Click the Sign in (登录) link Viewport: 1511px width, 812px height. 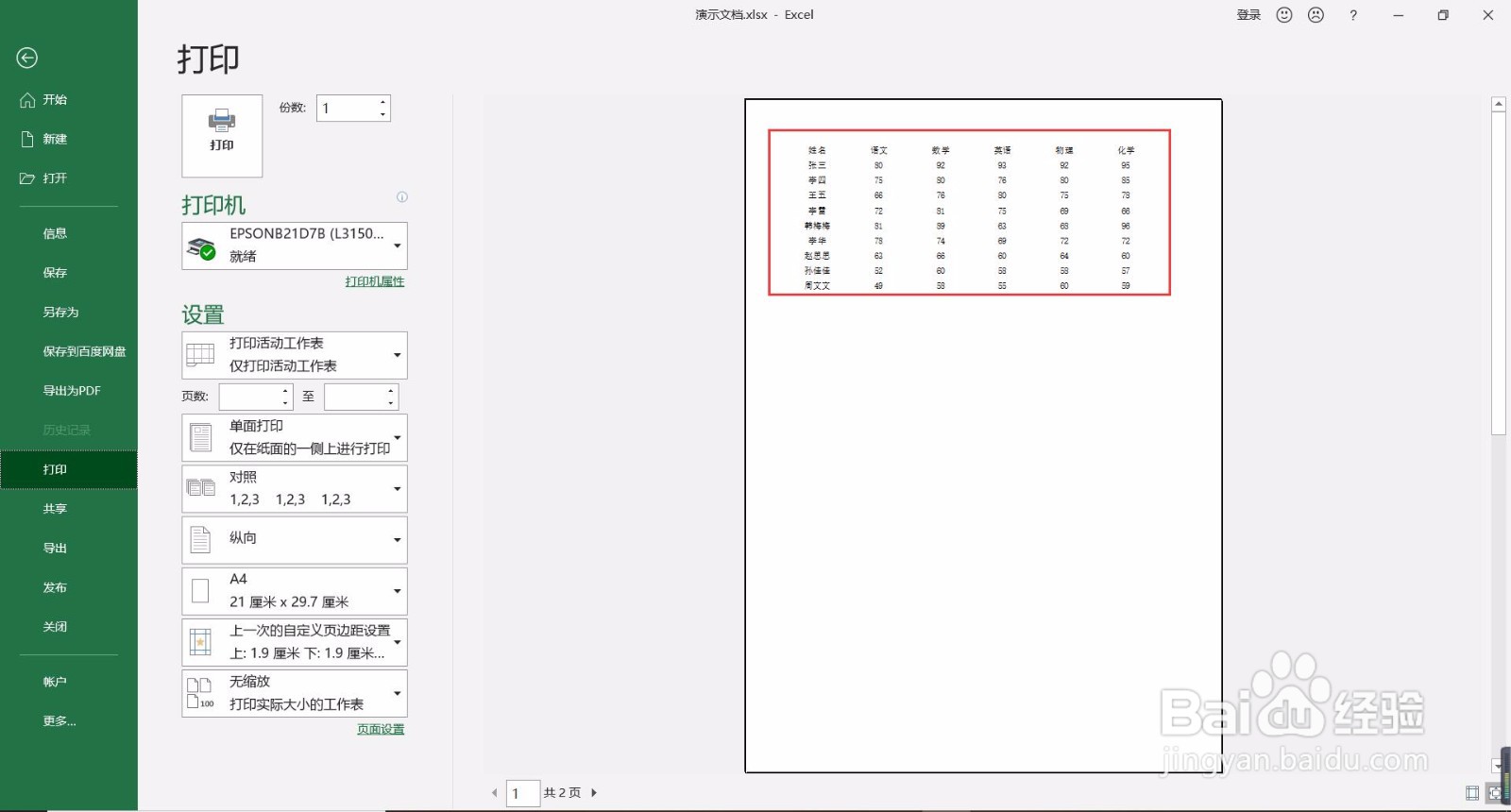pos(1248,15)
